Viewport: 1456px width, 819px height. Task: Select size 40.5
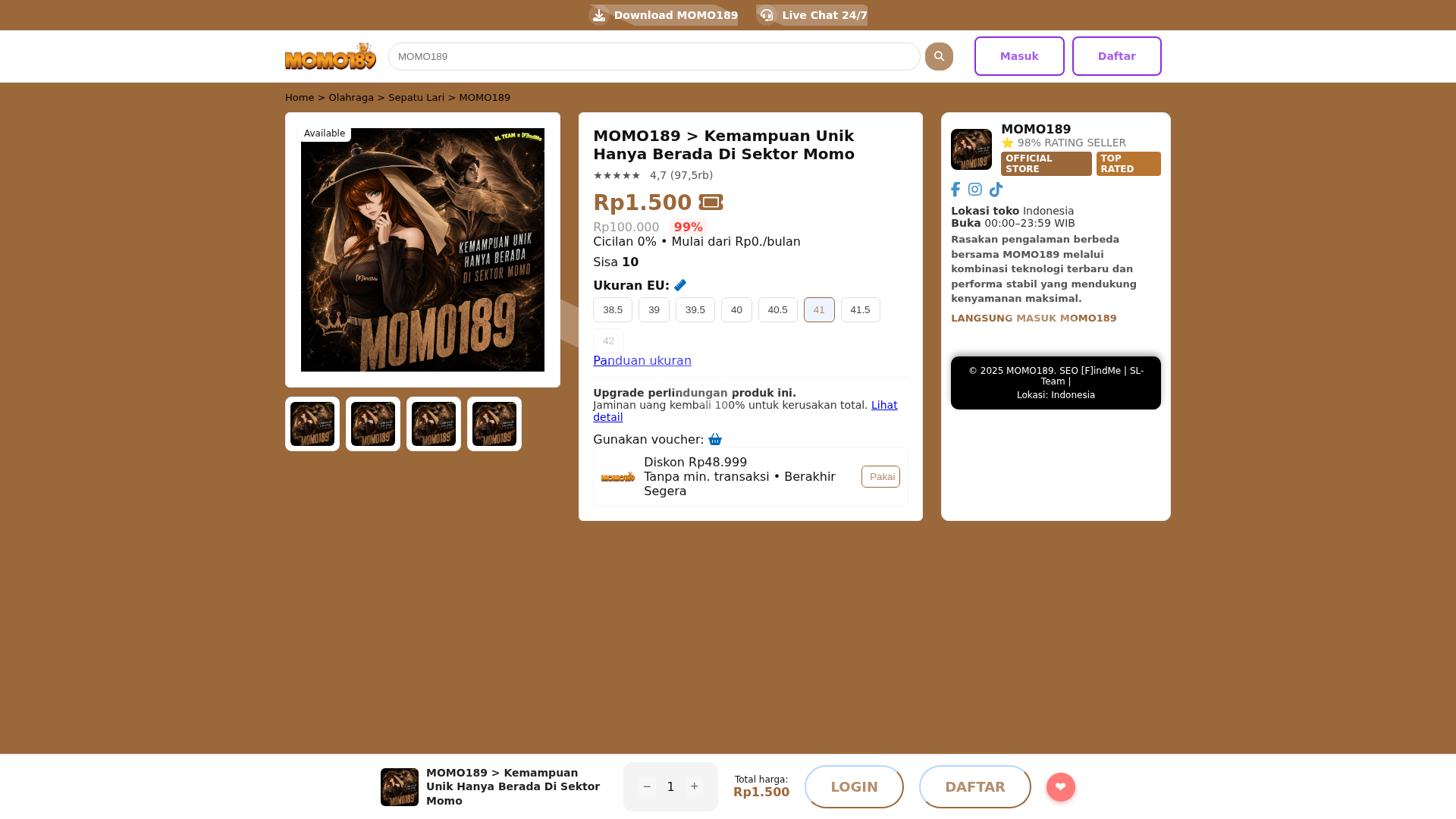(778, 309)
